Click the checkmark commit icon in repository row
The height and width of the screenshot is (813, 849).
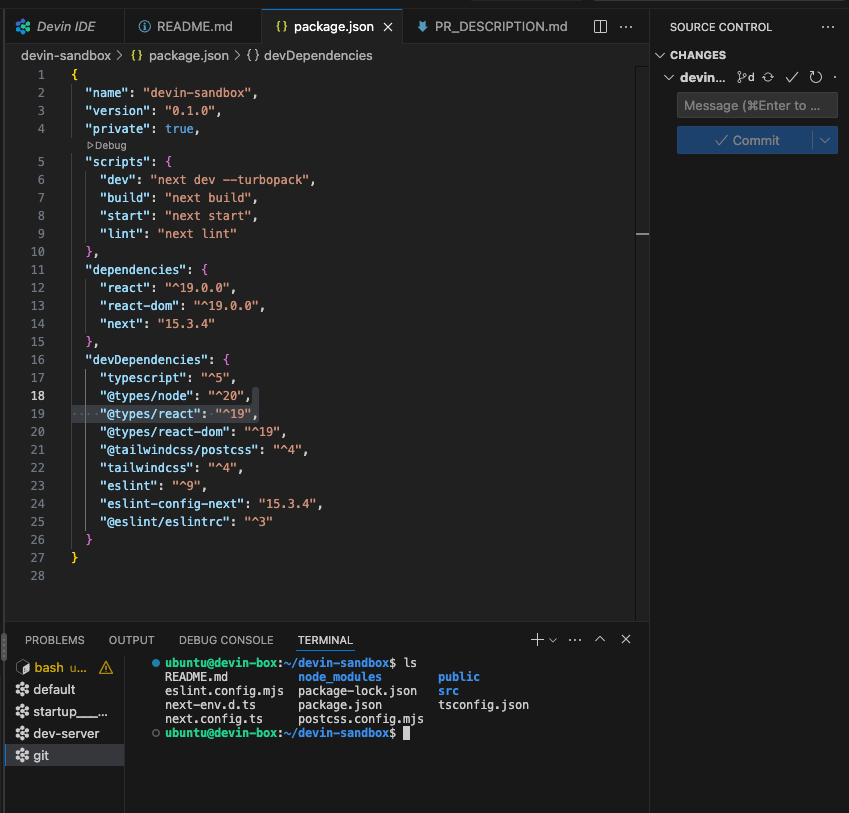[792, 77]
